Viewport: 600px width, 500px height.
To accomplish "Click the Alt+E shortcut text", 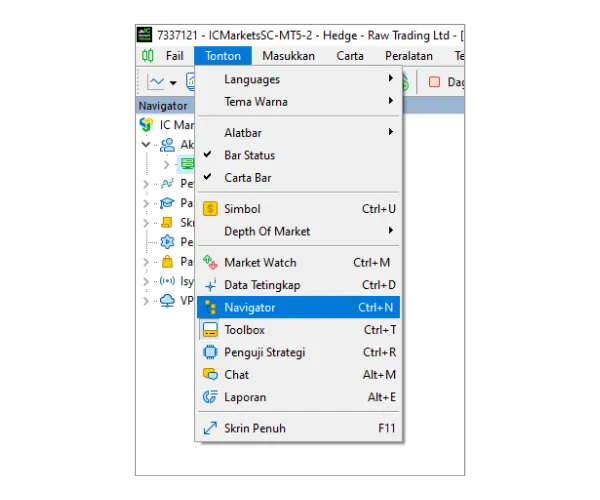I will pos(382,397).
